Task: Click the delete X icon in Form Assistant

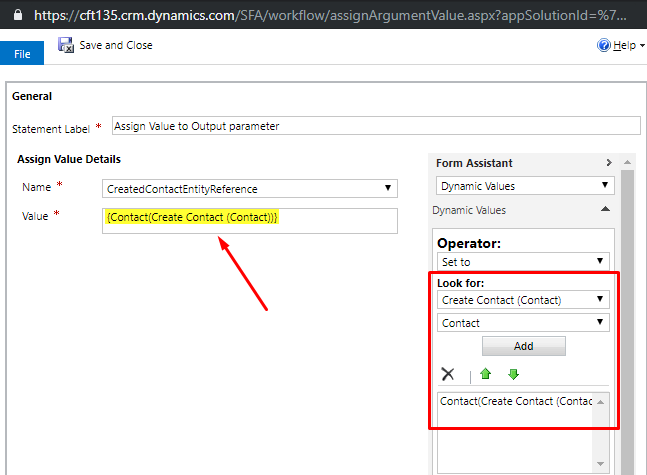Action: tap(448, 374)
